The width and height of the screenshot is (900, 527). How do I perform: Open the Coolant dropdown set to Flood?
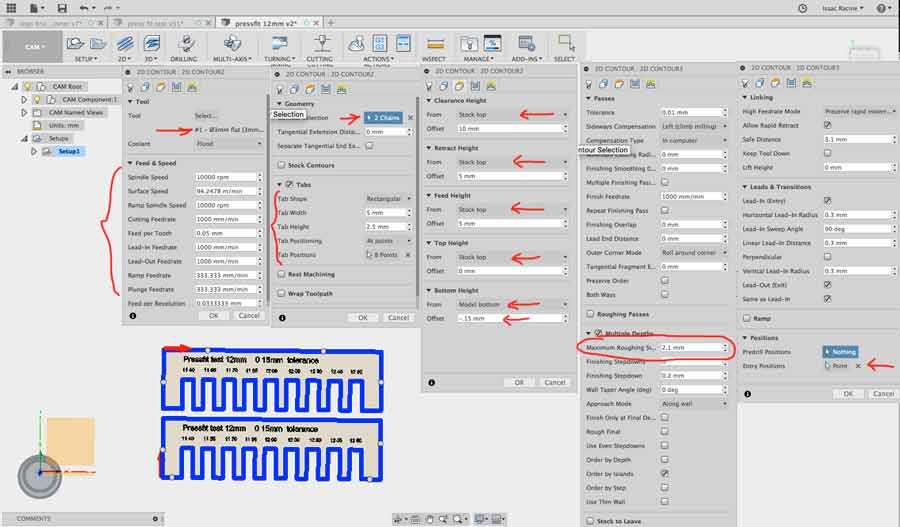[x=229, y=143]
